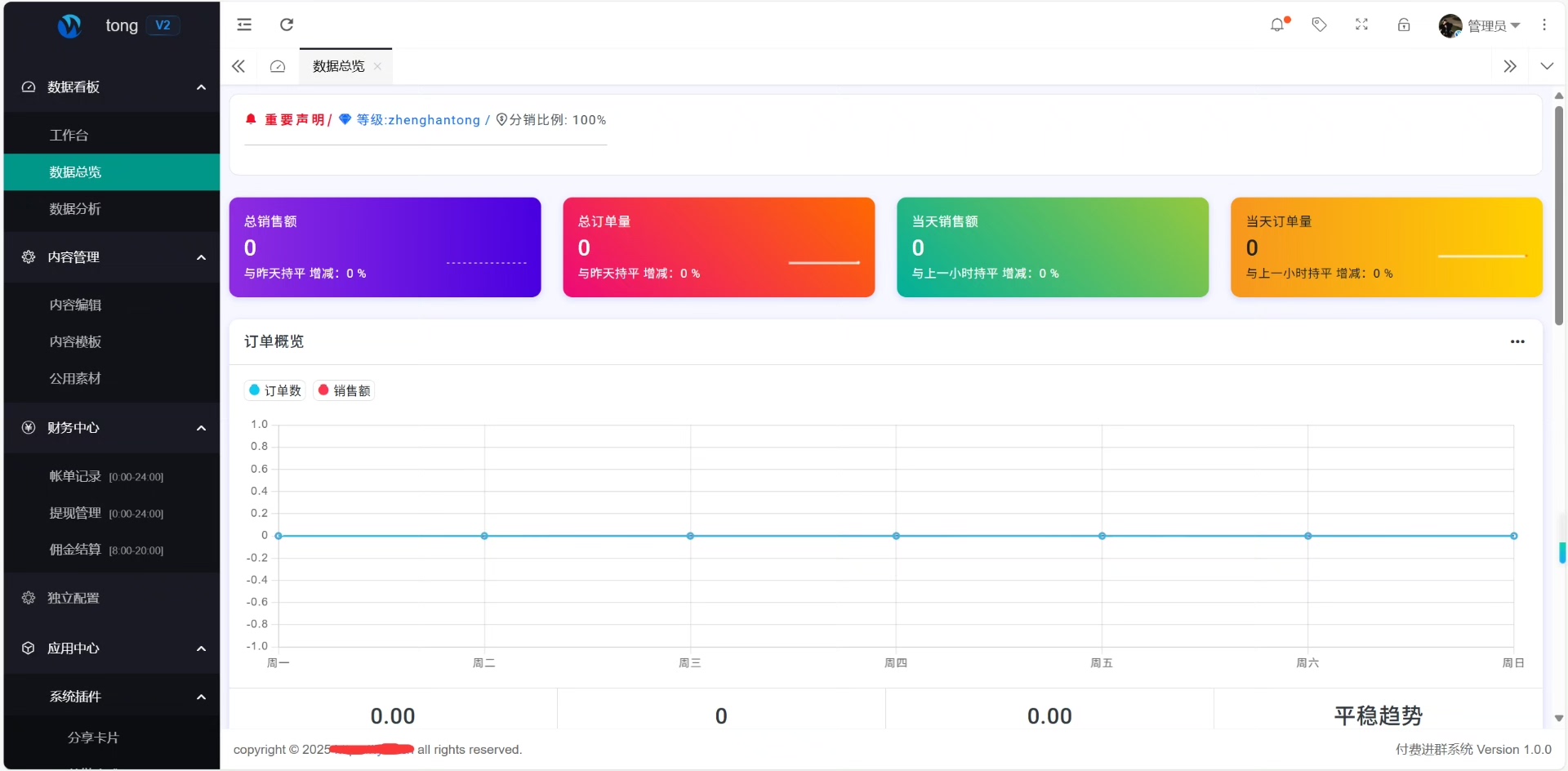
Task: Enter fullscreen mode via expand icon
Action: (1361, 25)
